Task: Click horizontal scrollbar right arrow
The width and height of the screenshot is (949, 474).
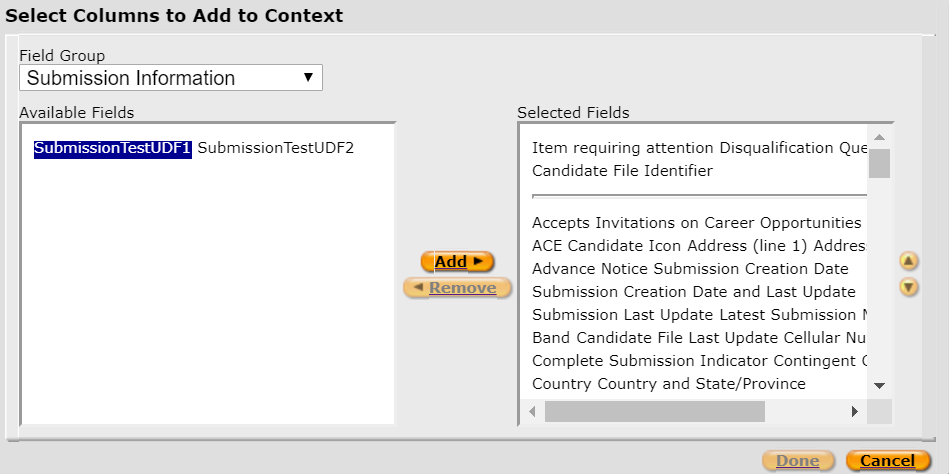Action: coord(854,411)
